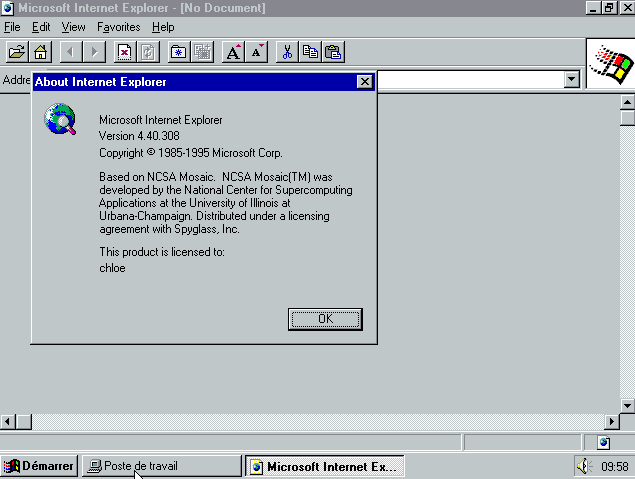Click the licensed user name chloe
Viewport: 635px width, 479px height.
[112, 268]
